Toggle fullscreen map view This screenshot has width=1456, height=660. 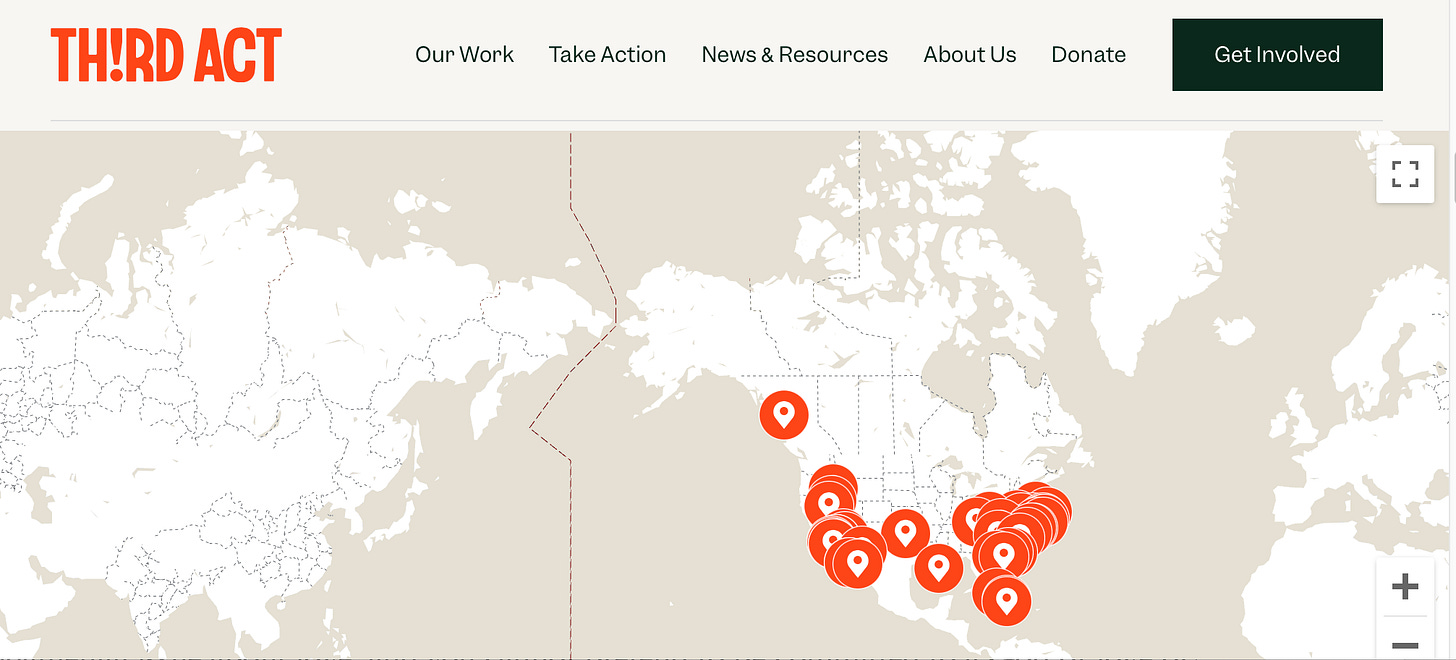(1405, 174)
